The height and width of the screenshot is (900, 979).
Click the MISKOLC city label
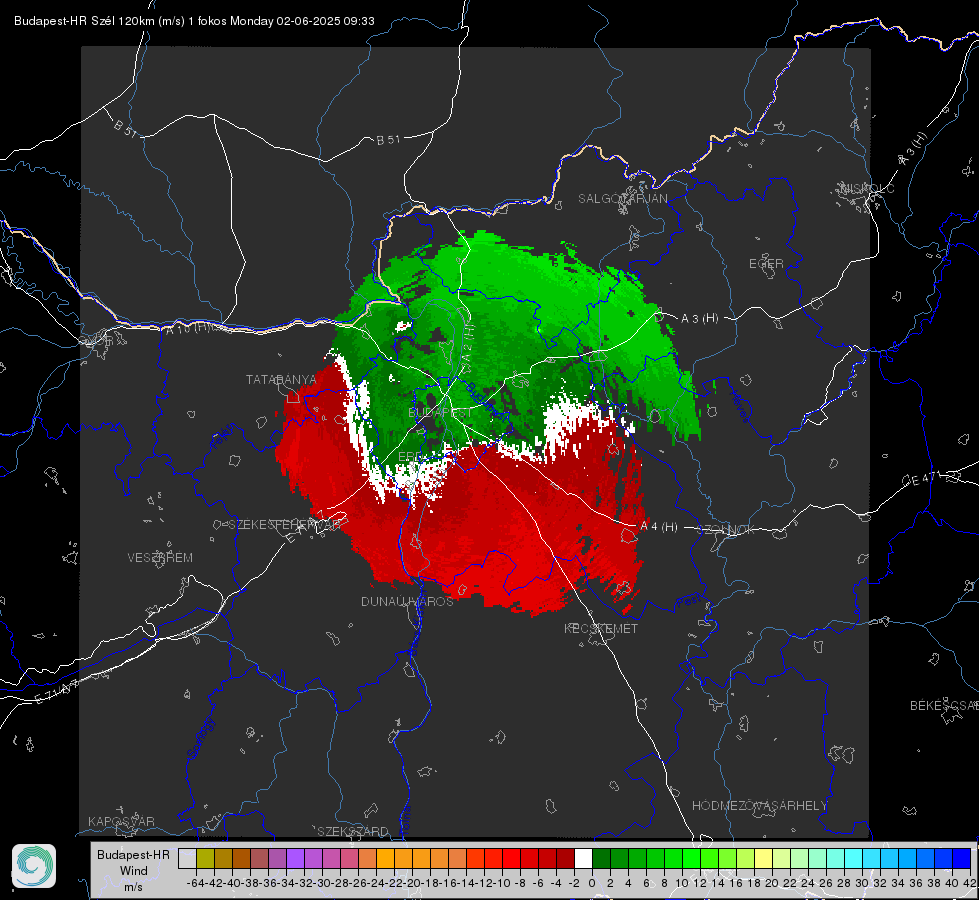[x=867, y=188]
